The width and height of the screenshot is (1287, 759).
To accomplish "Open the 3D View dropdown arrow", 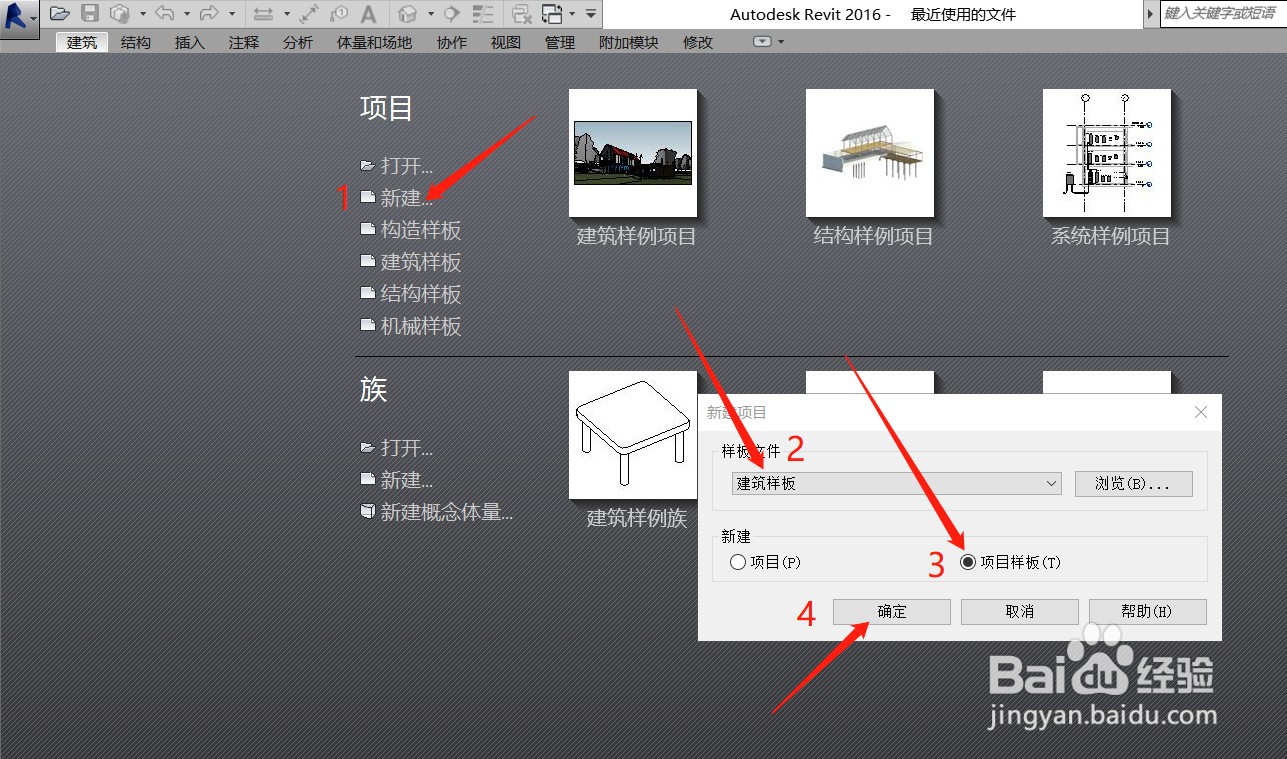I will pyautogui.click(x=431, y=13).
